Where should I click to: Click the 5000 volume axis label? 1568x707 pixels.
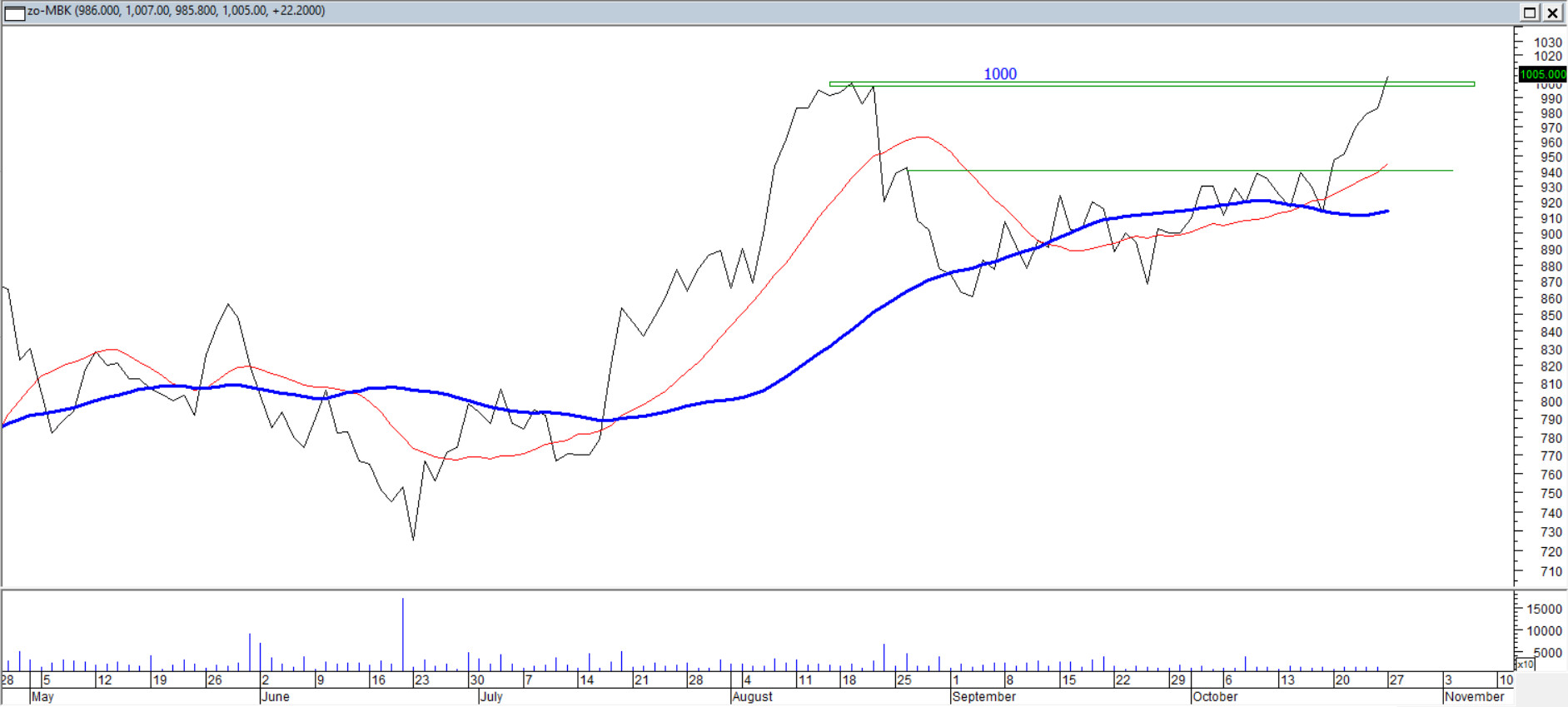[x=1547, y=653]
